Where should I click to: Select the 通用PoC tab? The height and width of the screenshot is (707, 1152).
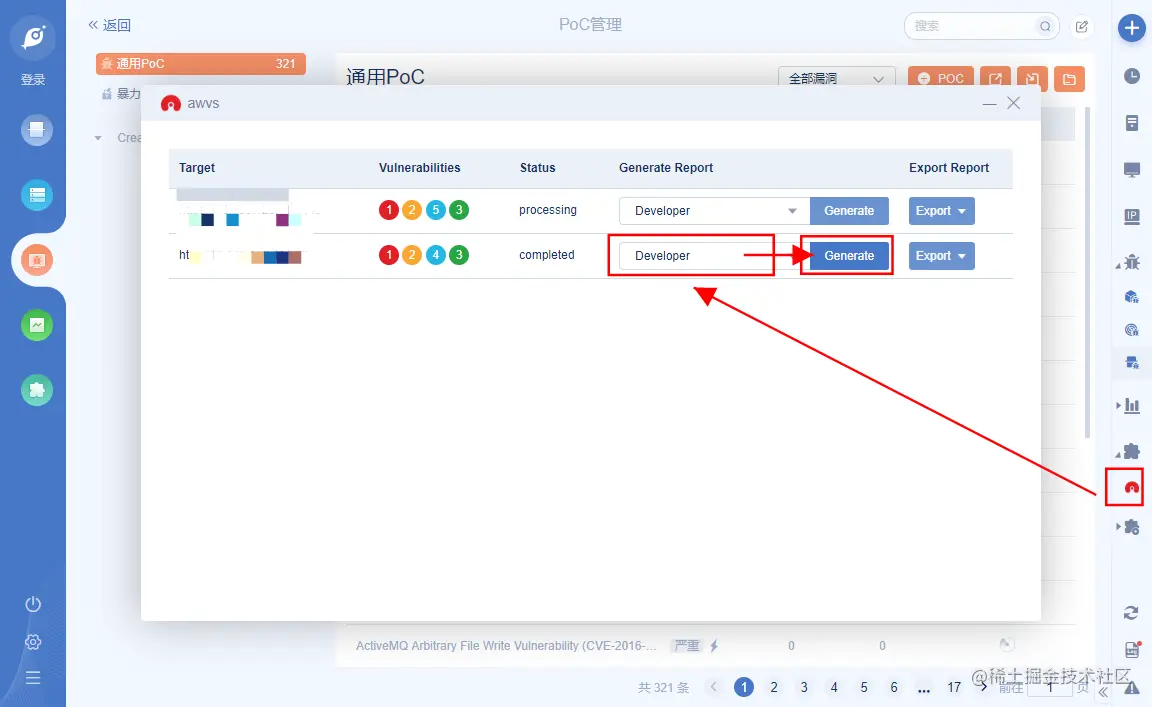click(201, 64)
